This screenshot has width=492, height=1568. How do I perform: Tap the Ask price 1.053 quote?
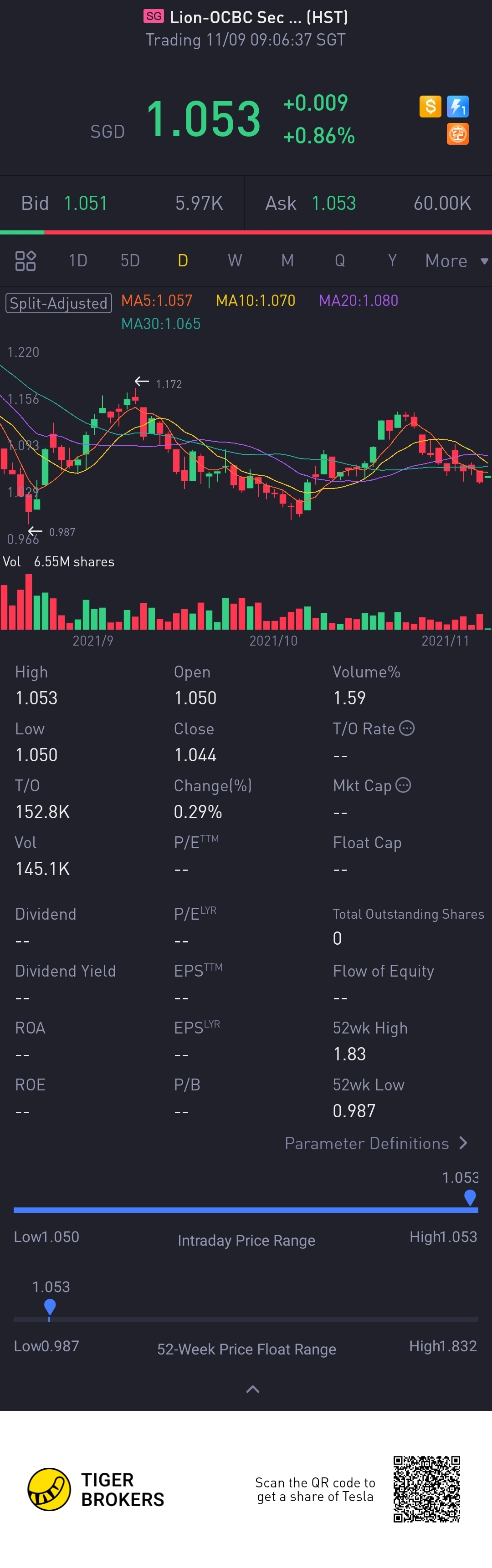[x=333, y=204]
